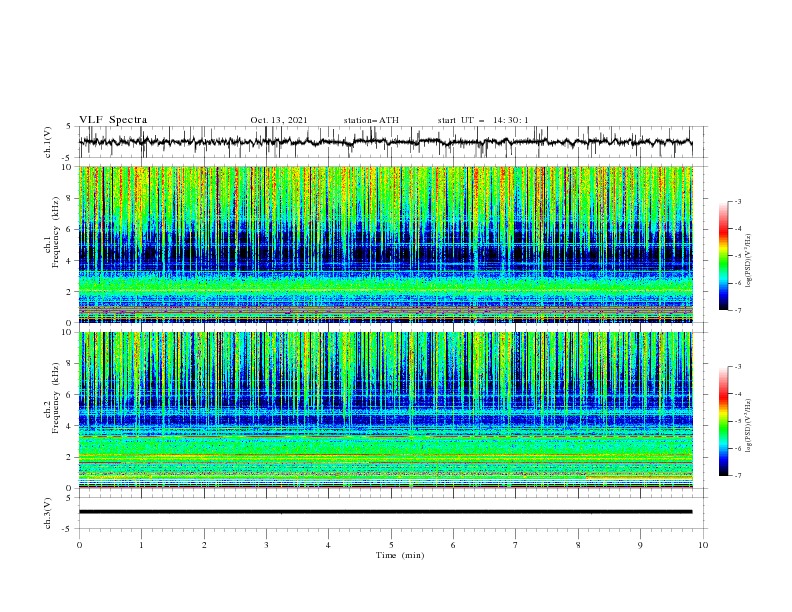This screenshot has width=792, height=612.
Task: Click the ch.1 spectrogram panel
Action: [x=386, y=244]
